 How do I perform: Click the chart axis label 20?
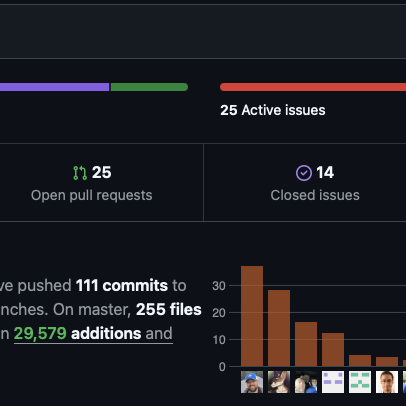[219, 313]
